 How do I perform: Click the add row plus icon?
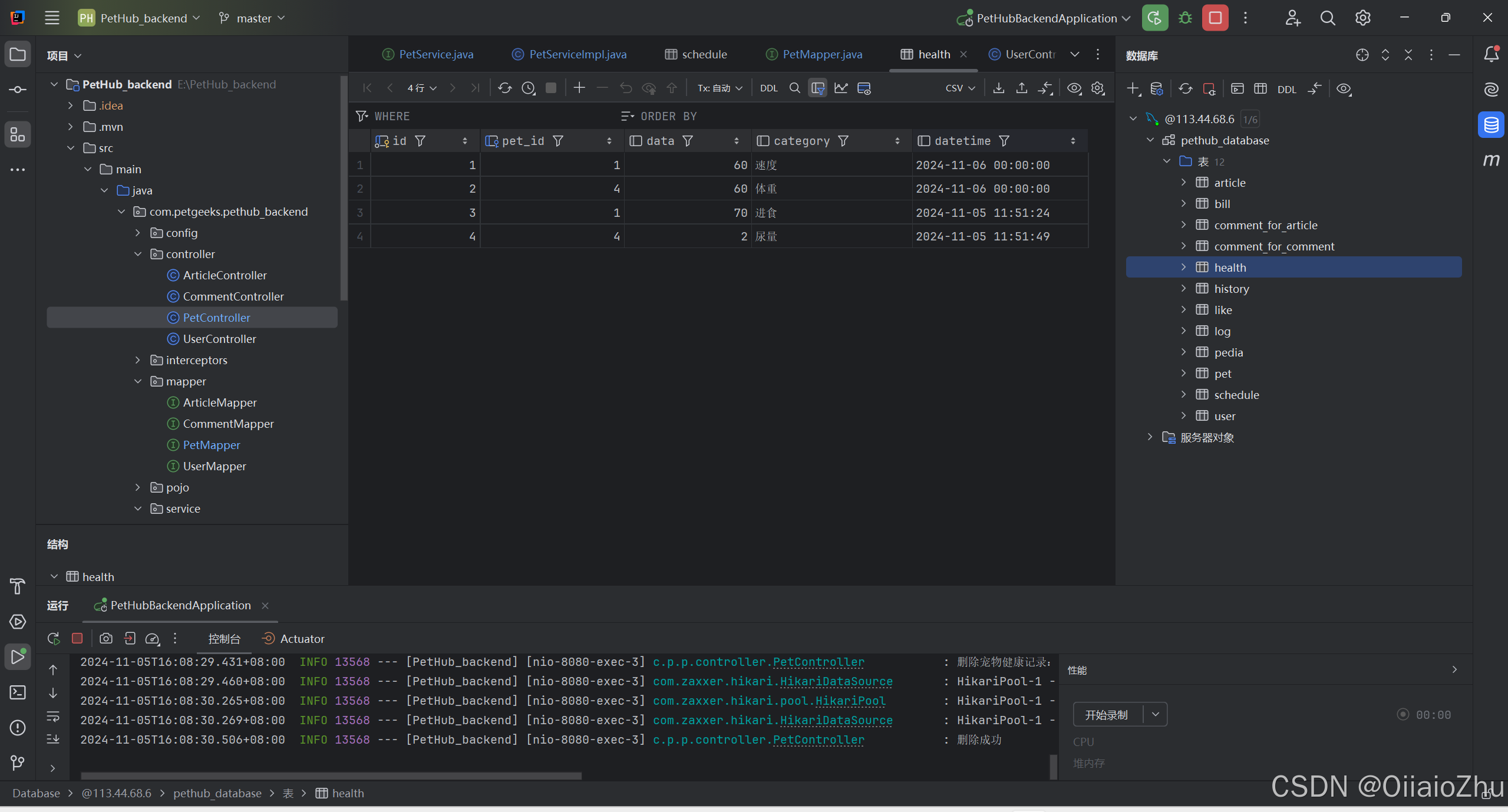tap(579, 88)
